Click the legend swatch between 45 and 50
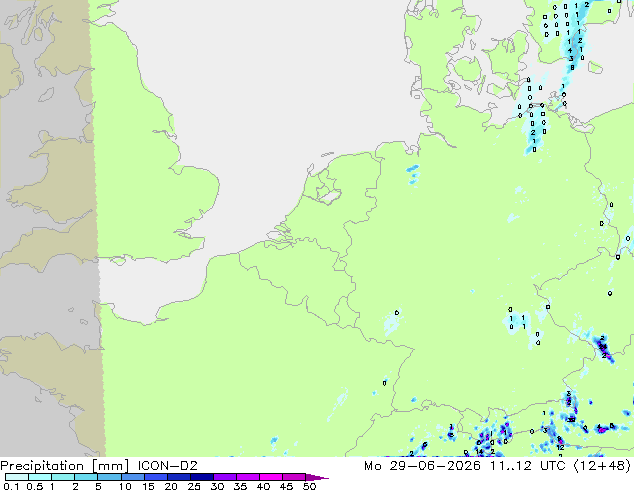The image size is (634, 490). coord(294,477)
